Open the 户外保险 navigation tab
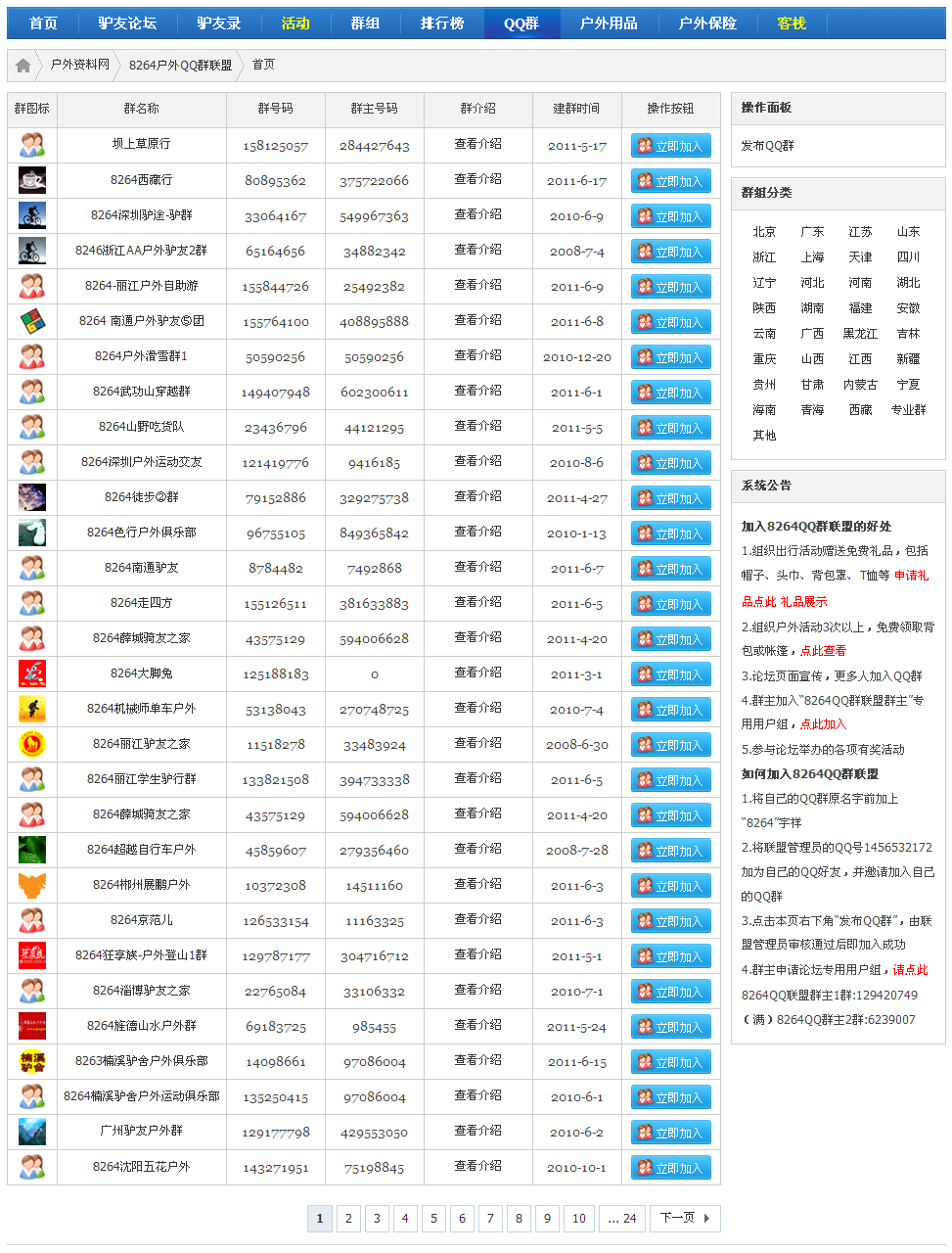952x1253 pixels. pyautogui.click(x=707, y=23)
